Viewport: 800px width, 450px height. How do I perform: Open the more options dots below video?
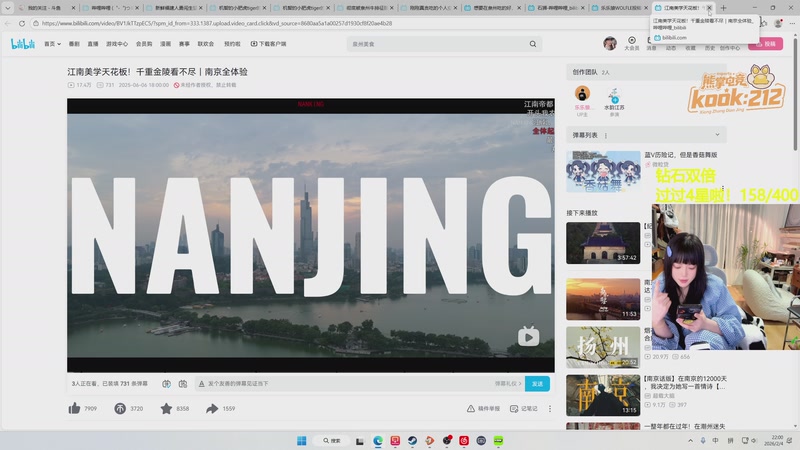pyautogui.click(x=550, y=408)
